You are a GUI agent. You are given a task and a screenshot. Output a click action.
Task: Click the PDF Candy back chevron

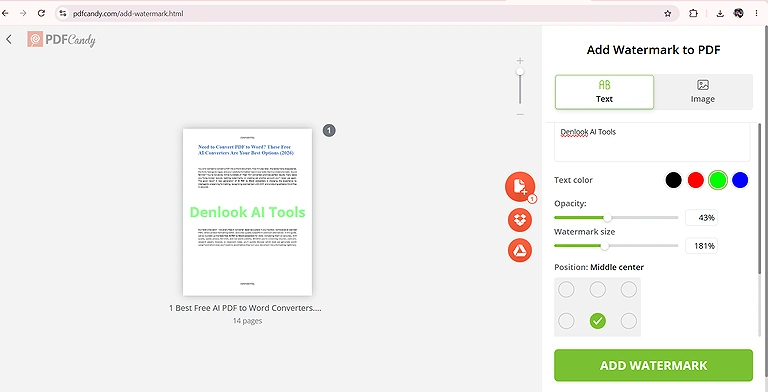(9, 39)
